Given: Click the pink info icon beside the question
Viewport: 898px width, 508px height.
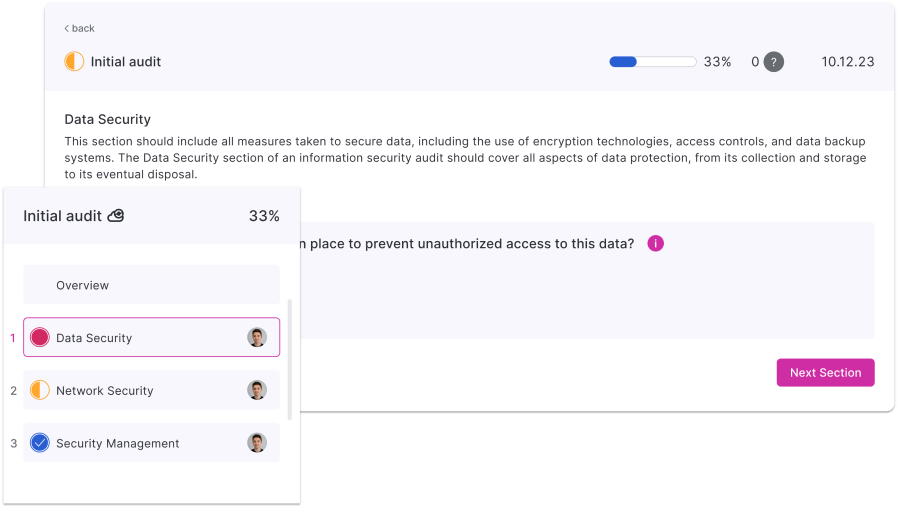Looking at the screenshot, I should click(x=656, y=243).
